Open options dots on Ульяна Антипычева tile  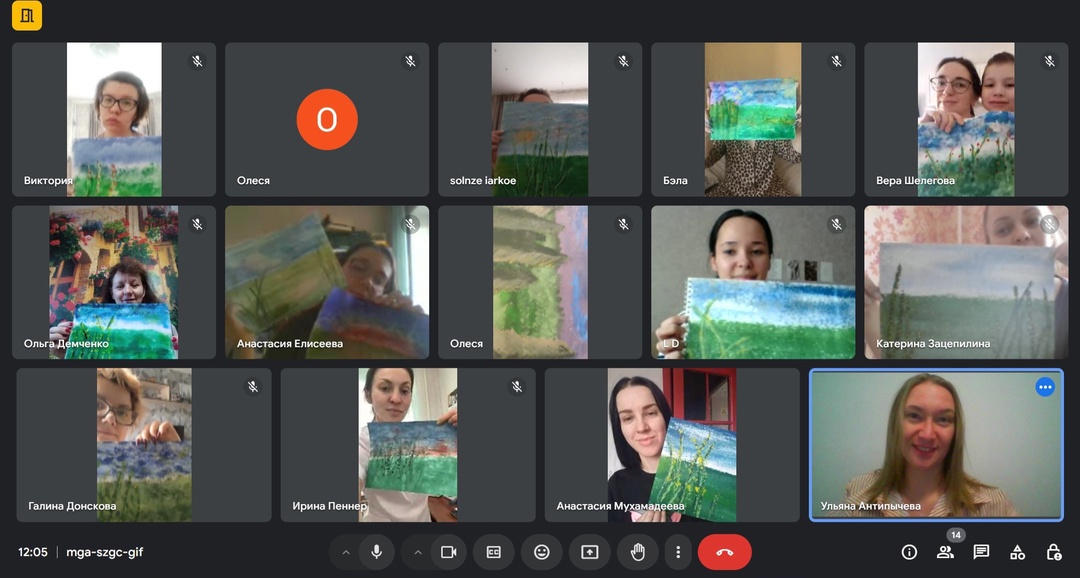click(x=1045, y=387)
